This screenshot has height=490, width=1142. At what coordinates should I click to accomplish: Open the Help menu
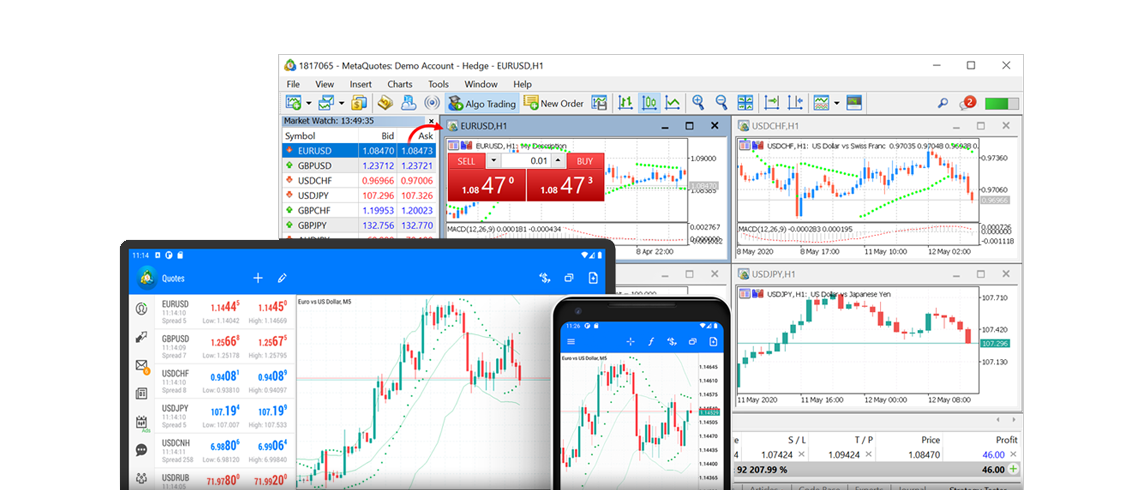coord(522,84)
